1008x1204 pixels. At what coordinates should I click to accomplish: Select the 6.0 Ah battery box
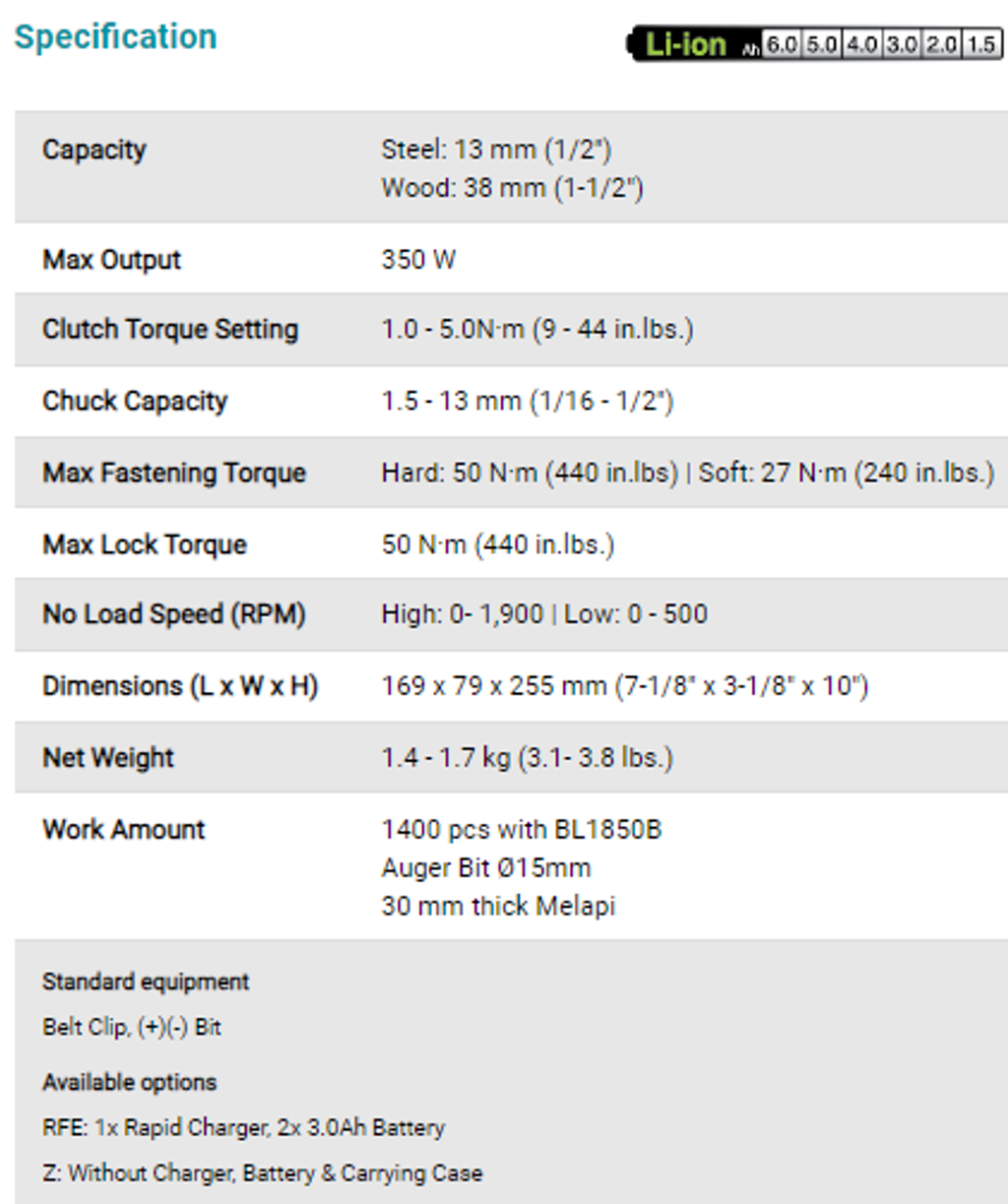pos(782,44)
